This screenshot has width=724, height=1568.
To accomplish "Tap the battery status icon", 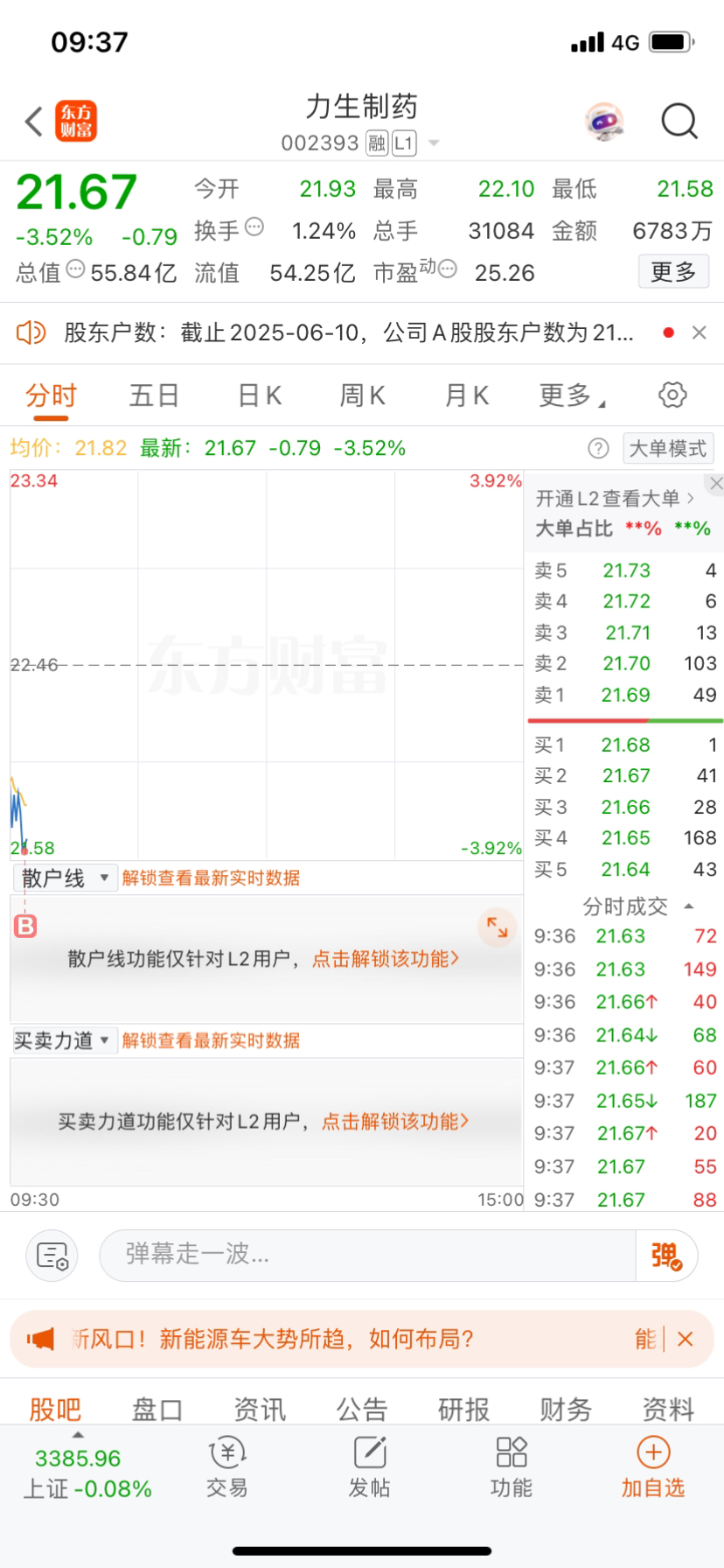I will 672,42.
